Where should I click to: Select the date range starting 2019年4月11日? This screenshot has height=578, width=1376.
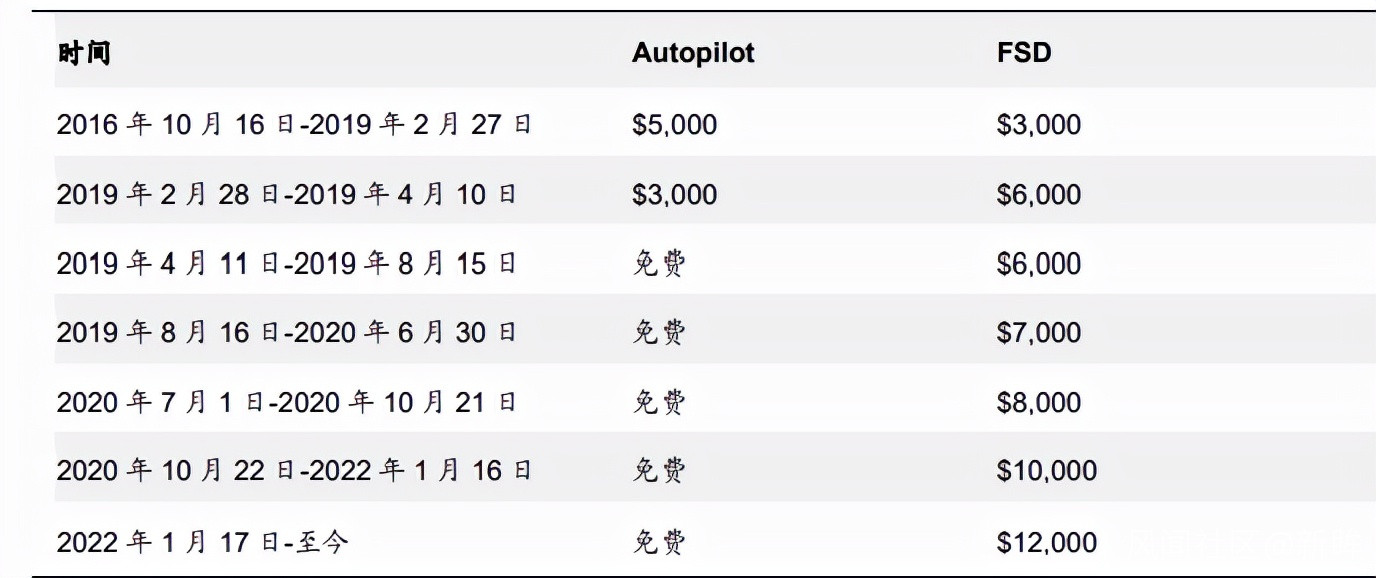[286, 264]
